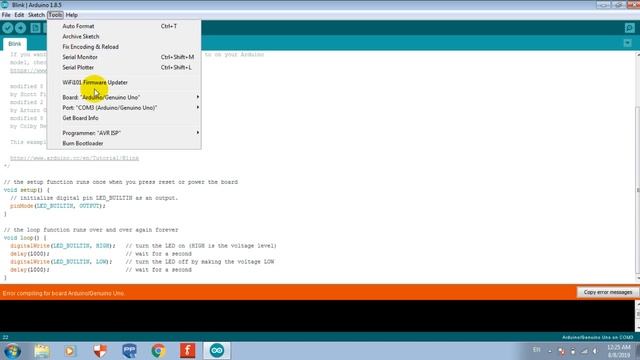
Task: Open the Edit menu
Action: tap(19, 15)
